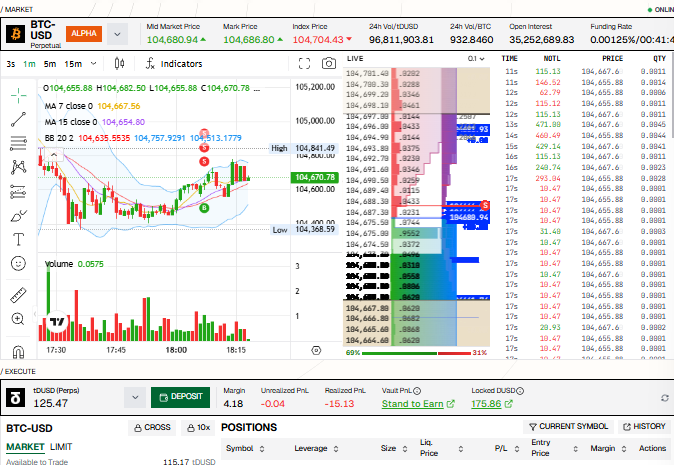Click the 471.00 notional trade row
The image size is (674, 465).
click(585, 125)
